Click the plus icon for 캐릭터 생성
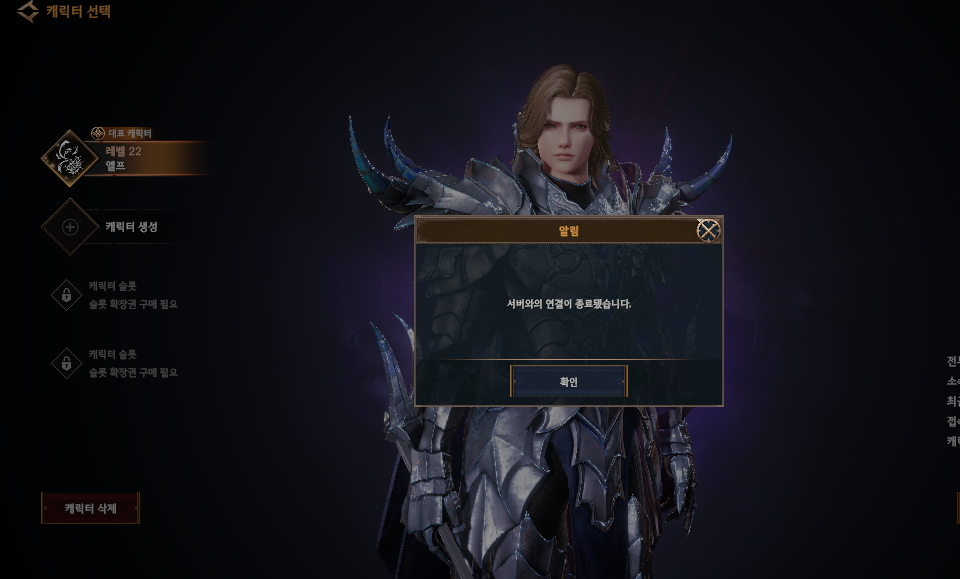Image resolution: width=960 pixels, height=579 pixels. tap(70, 227)
